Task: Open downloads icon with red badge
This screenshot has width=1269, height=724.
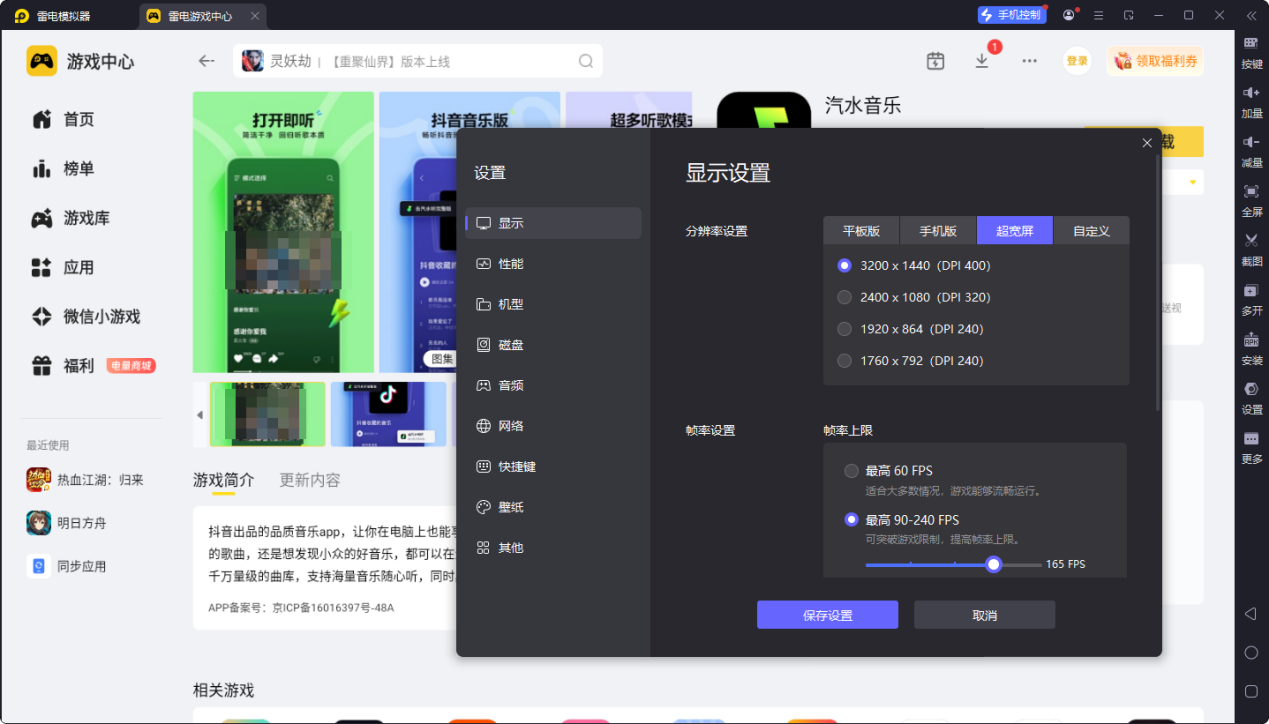Action: coord(982,60)
